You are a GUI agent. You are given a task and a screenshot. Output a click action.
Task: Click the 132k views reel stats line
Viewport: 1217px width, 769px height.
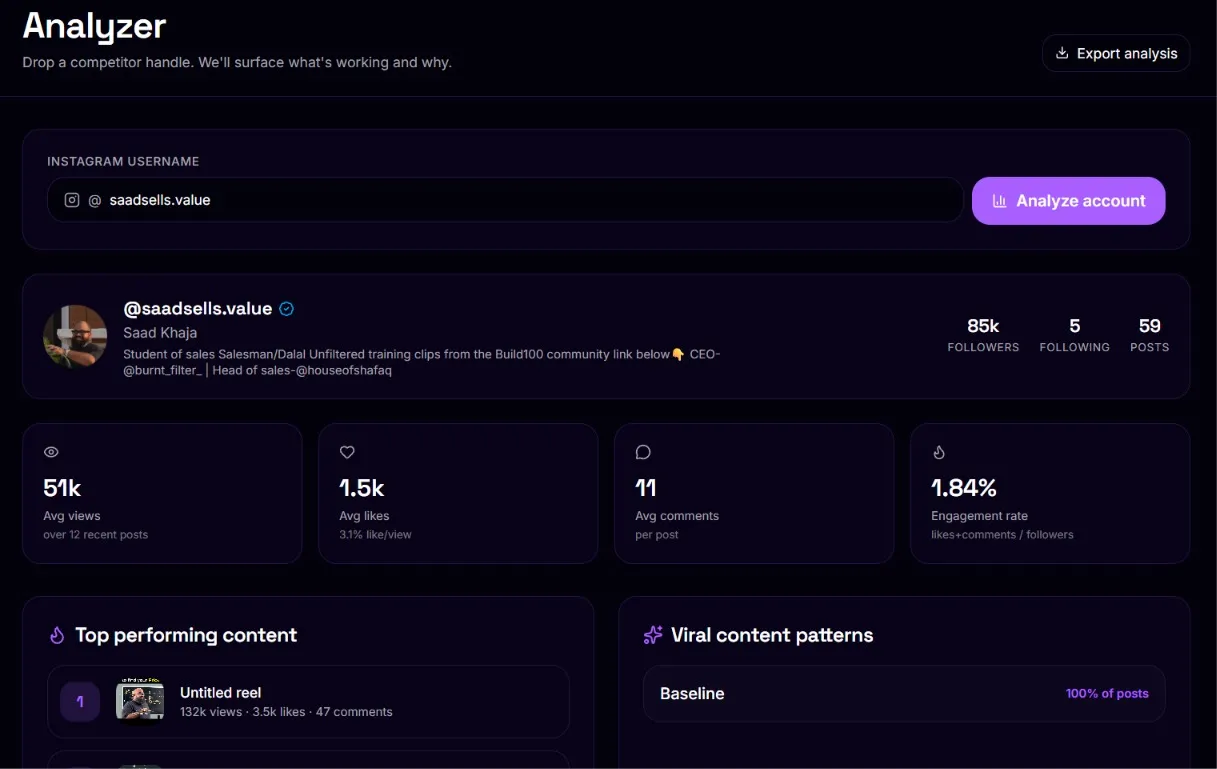[x=286, y=712]
